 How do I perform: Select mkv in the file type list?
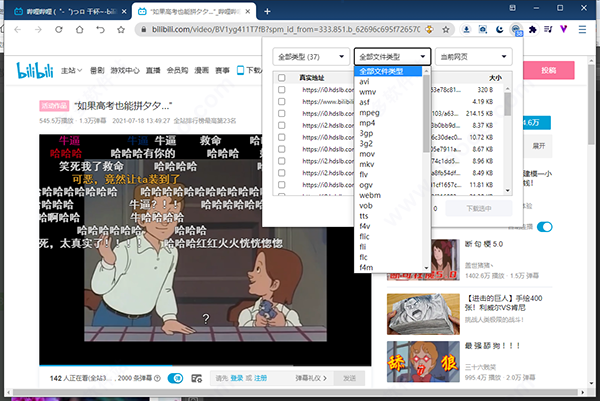(x=388, y=164)
